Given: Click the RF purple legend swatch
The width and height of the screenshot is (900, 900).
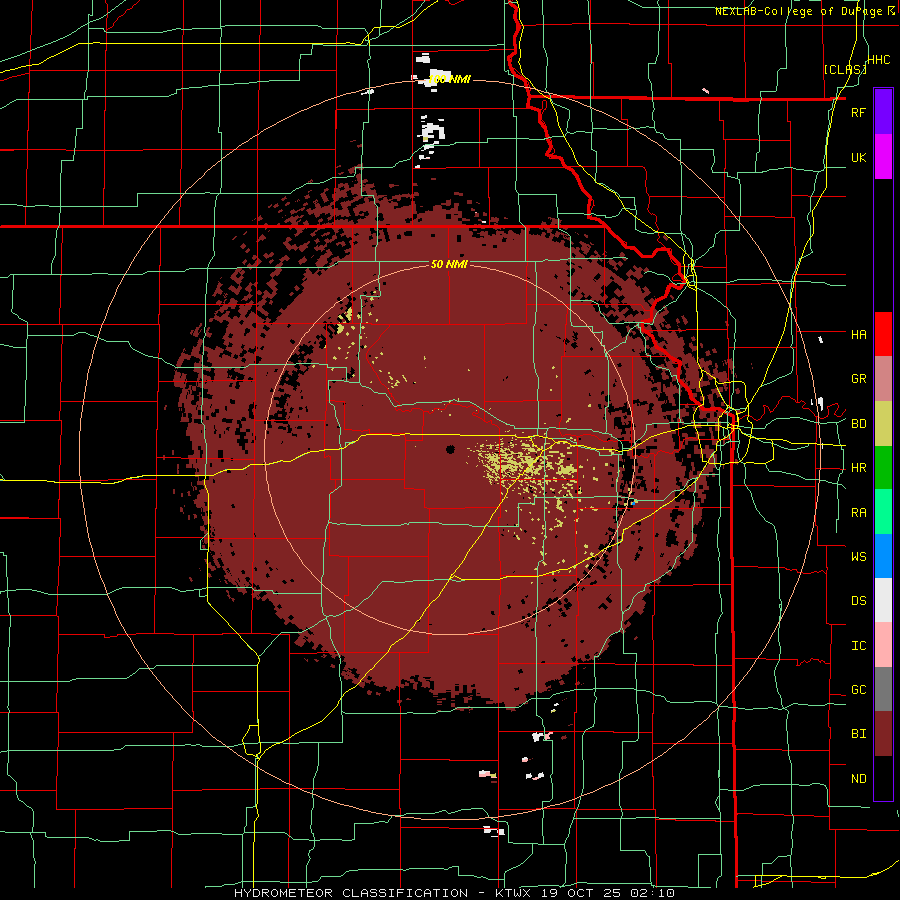Looking at the screenshot, I should (883, 112).
